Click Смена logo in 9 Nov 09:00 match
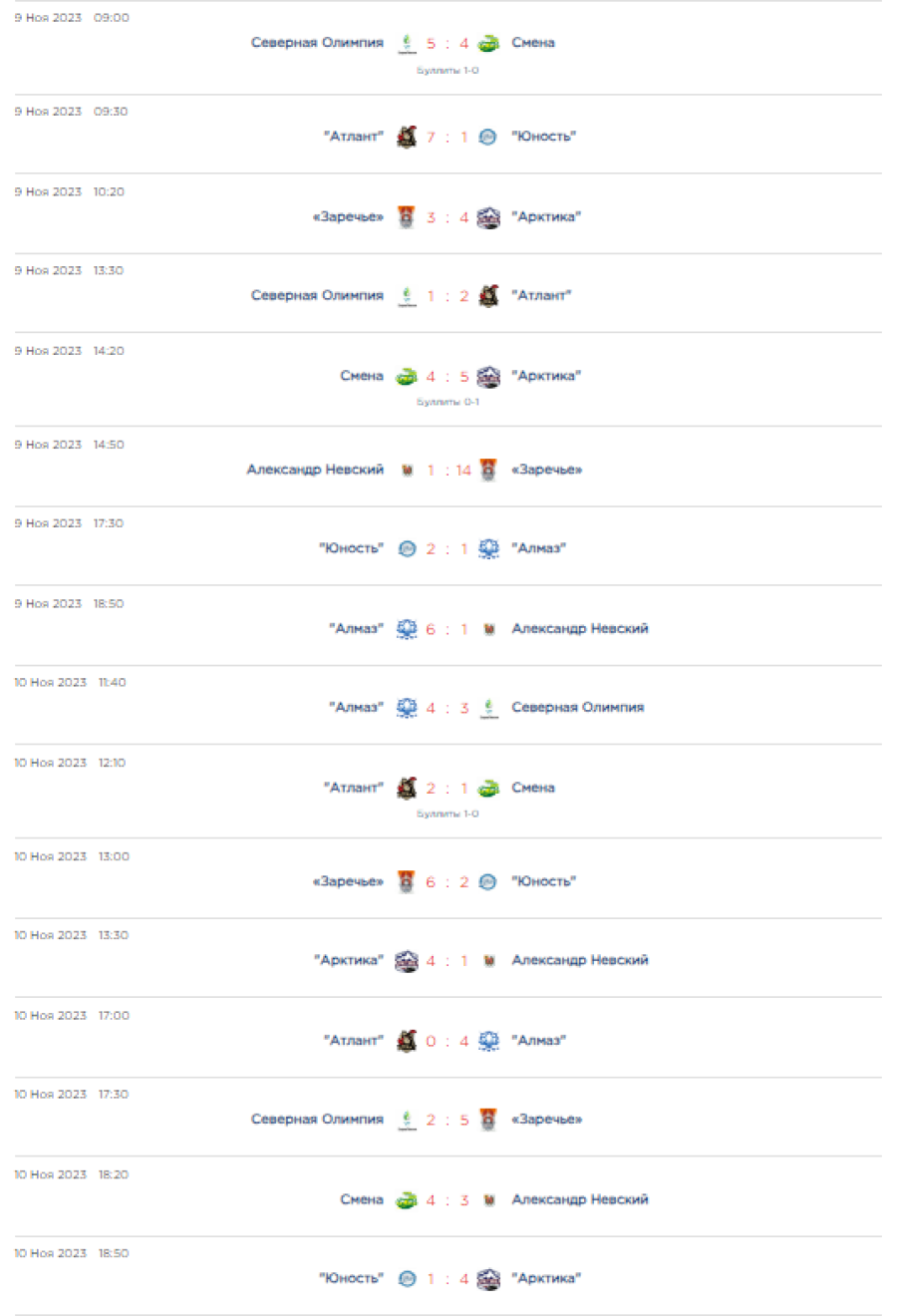 coord(488,43)
